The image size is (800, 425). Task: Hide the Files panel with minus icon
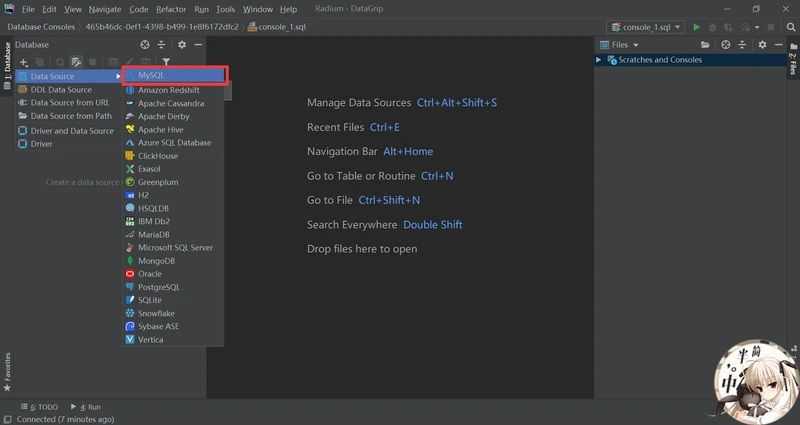[x=779, y=45]
